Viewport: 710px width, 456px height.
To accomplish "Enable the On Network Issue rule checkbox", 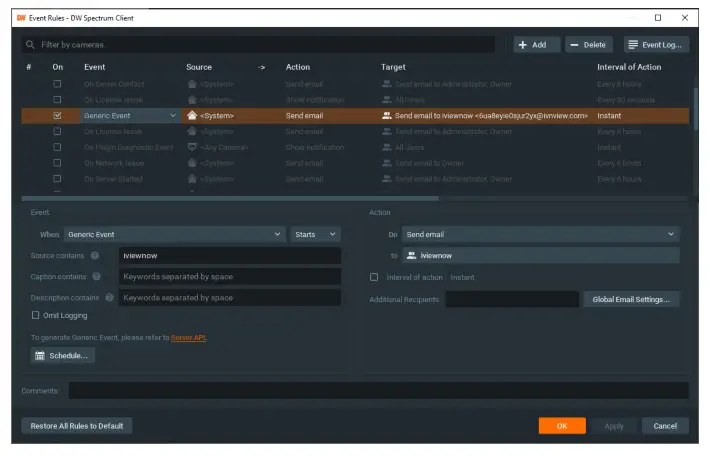I will pos(57,163).
